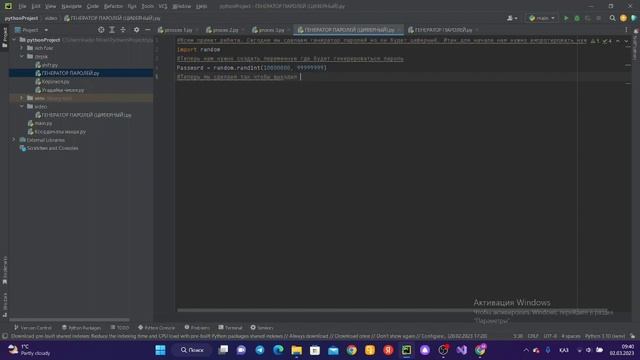Viewport: 640px width, 360px height.
Task: Collapse the pythonProject root folder
Action: click(14, 40)
